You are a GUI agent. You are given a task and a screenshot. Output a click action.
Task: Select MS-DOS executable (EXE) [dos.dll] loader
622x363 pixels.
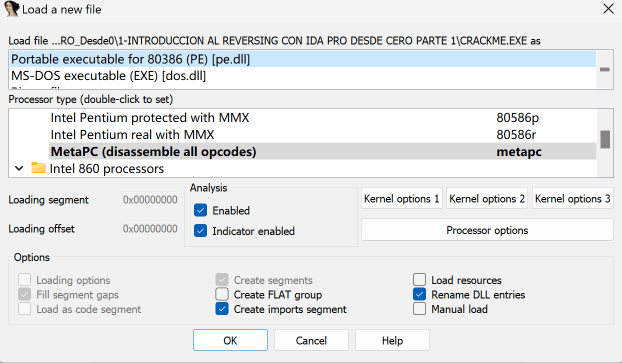tap(303, 75)
